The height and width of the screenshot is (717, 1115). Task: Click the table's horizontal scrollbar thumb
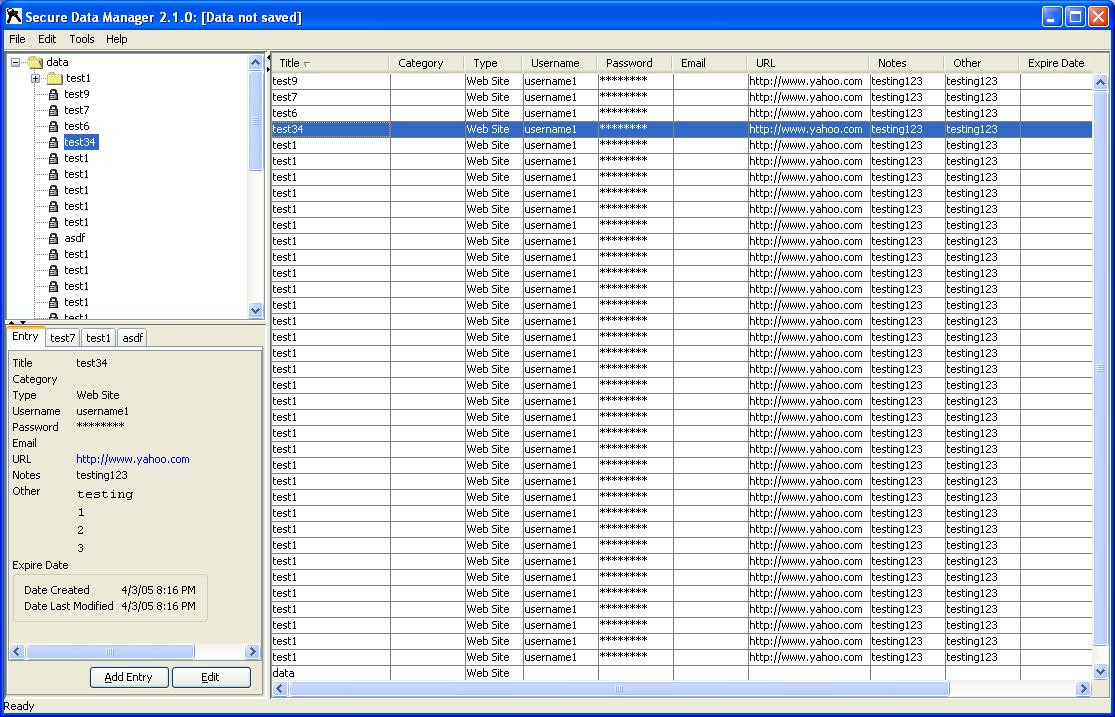pyautogui.click(x=618, y=688)
